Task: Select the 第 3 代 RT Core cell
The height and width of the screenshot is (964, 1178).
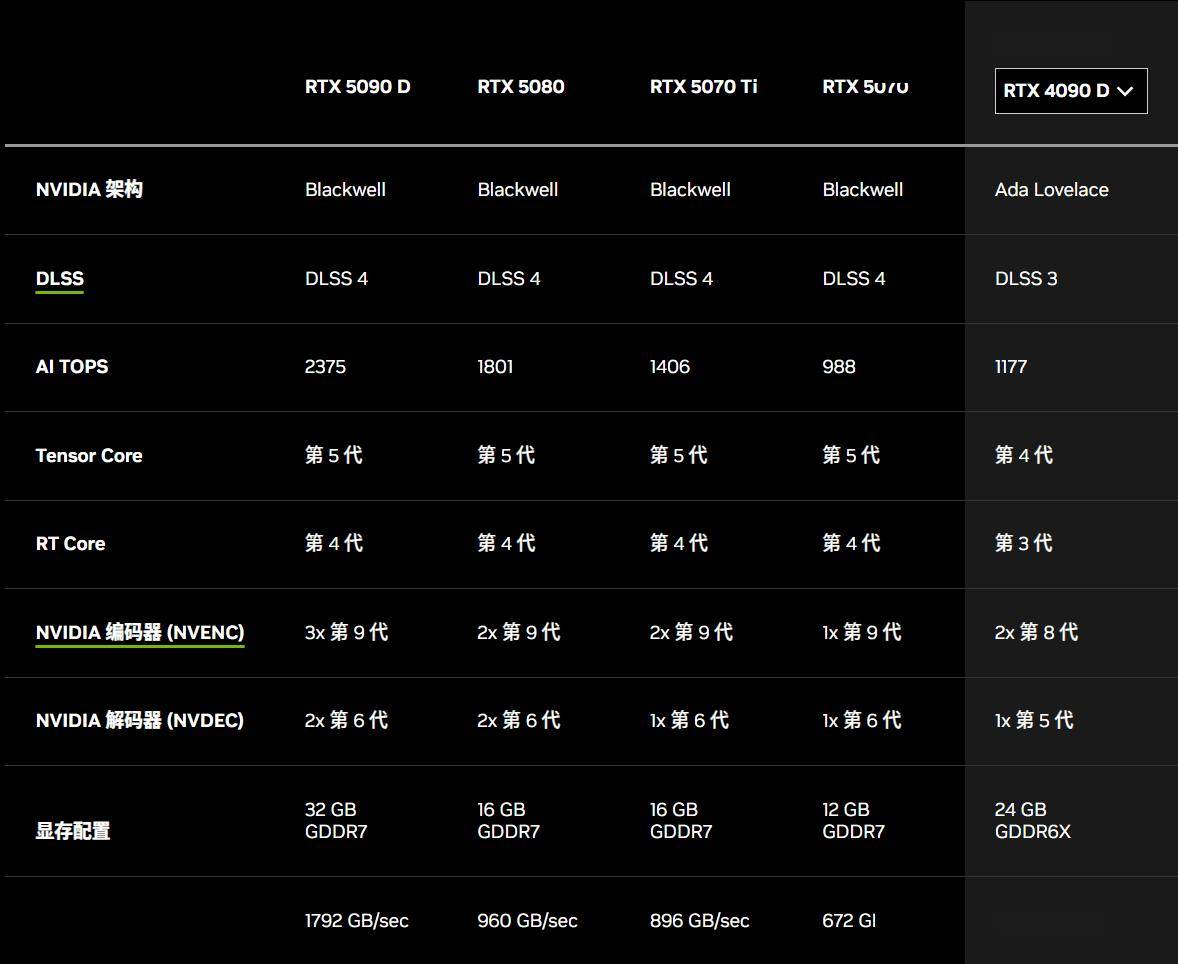Action: coord(1023,543)
